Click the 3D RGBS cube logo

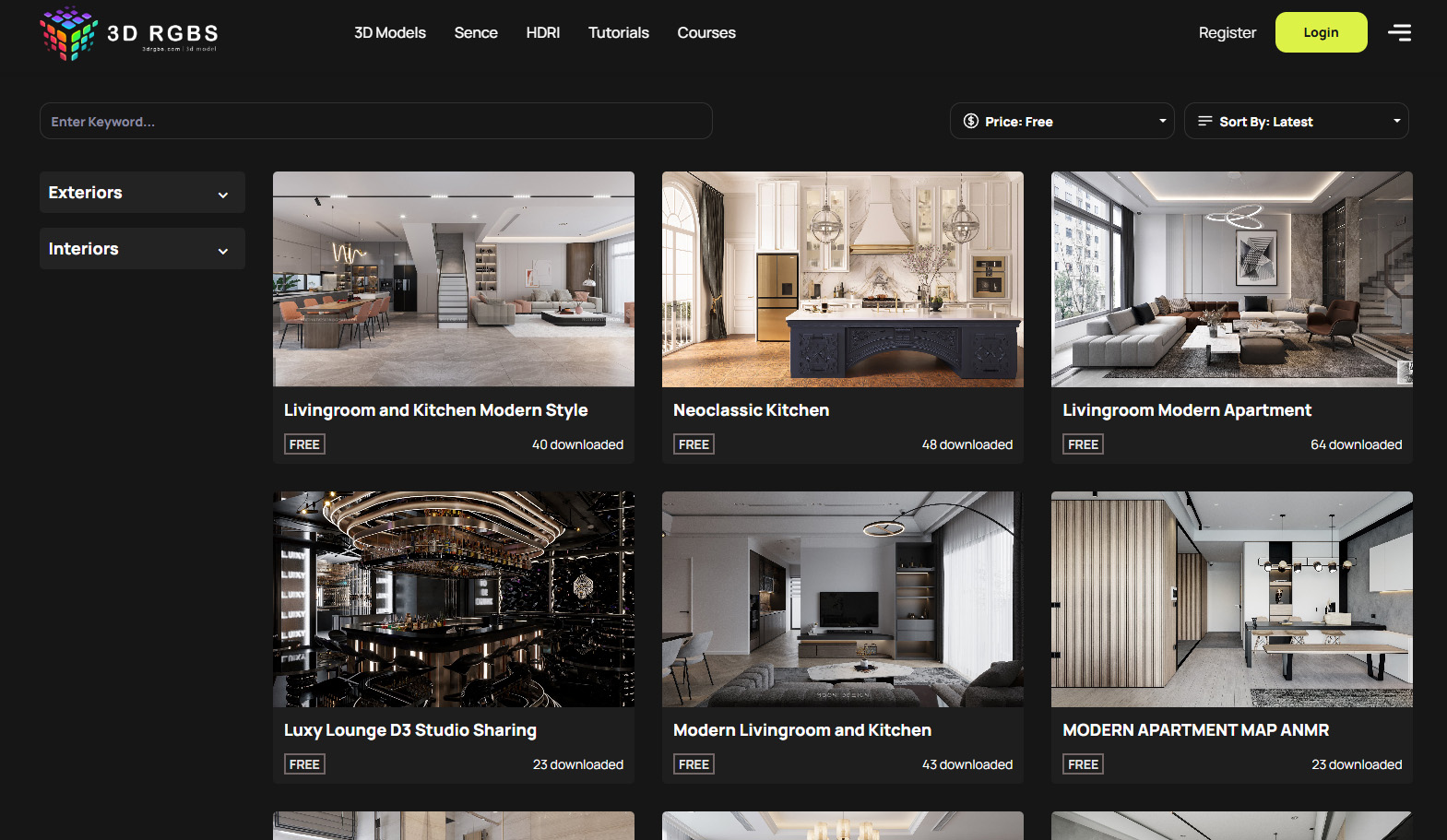pyautogui.click(x=69, y=33)
